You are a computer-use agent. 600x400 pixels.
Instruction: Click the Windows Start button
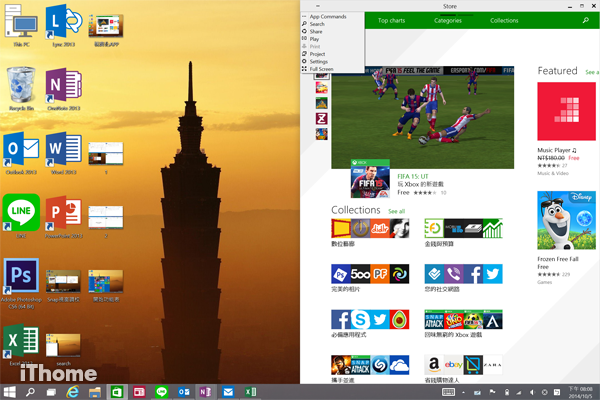tap(9, 392)
